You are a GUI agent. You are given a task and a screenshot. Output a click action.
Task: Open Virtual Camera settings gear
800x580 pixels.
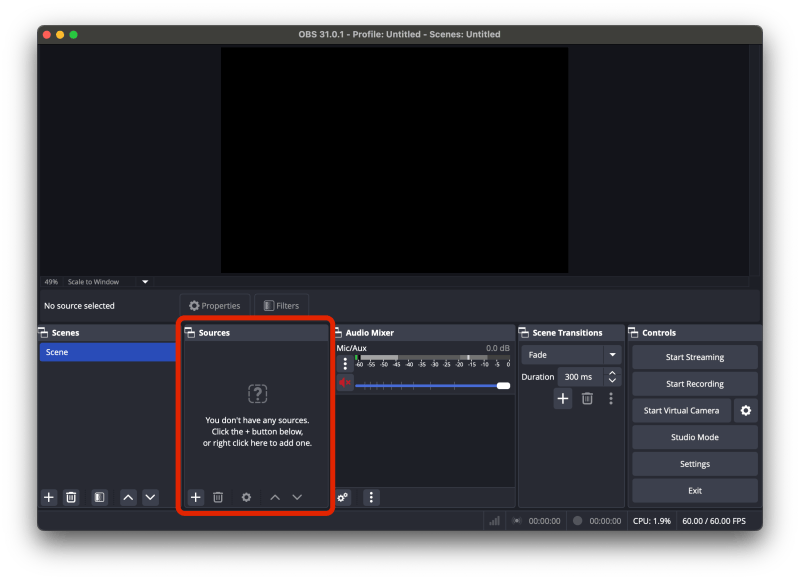(745, 410)
